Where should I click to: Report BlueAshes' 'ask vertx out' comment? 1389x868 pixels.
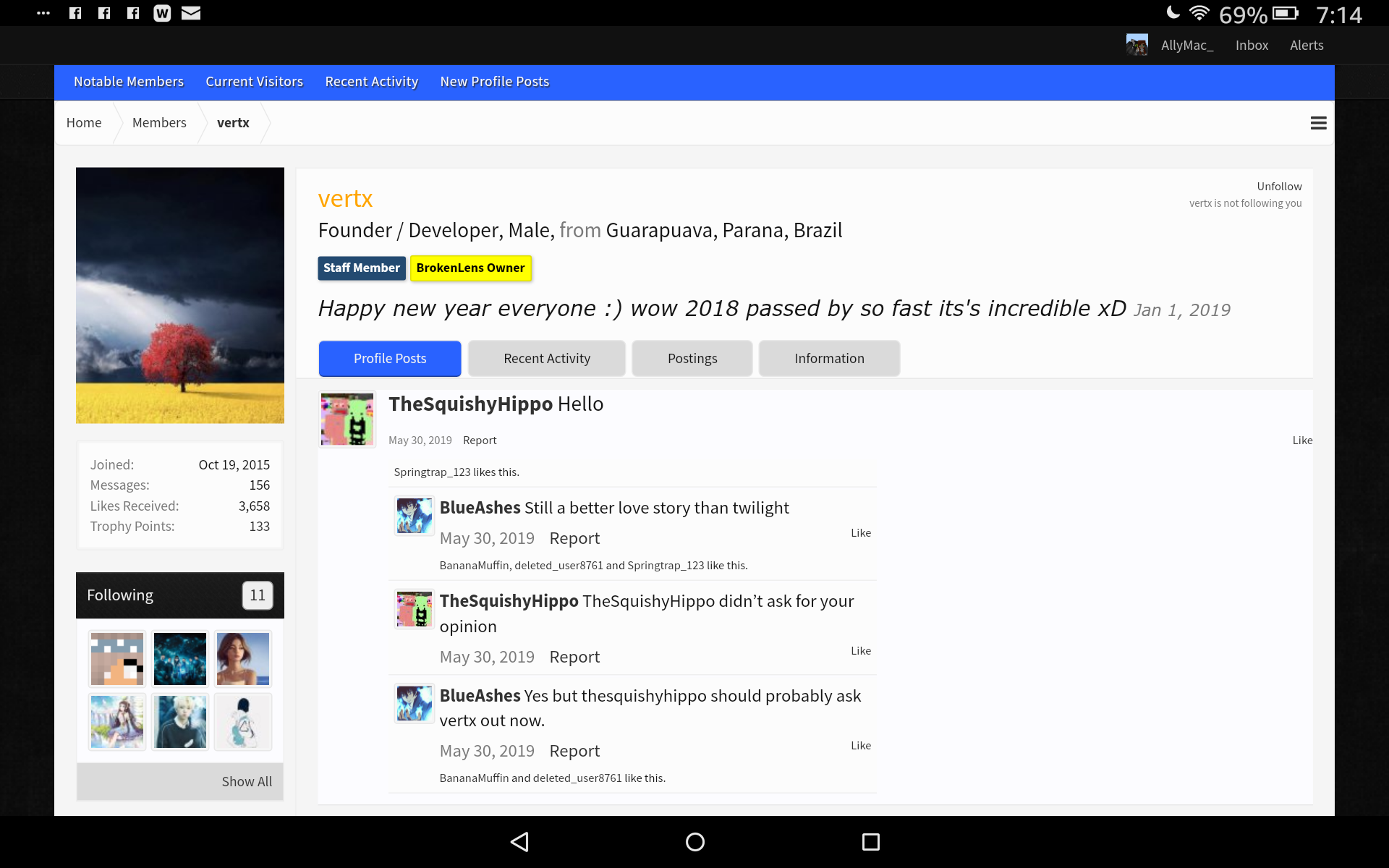tap(574, 751)
